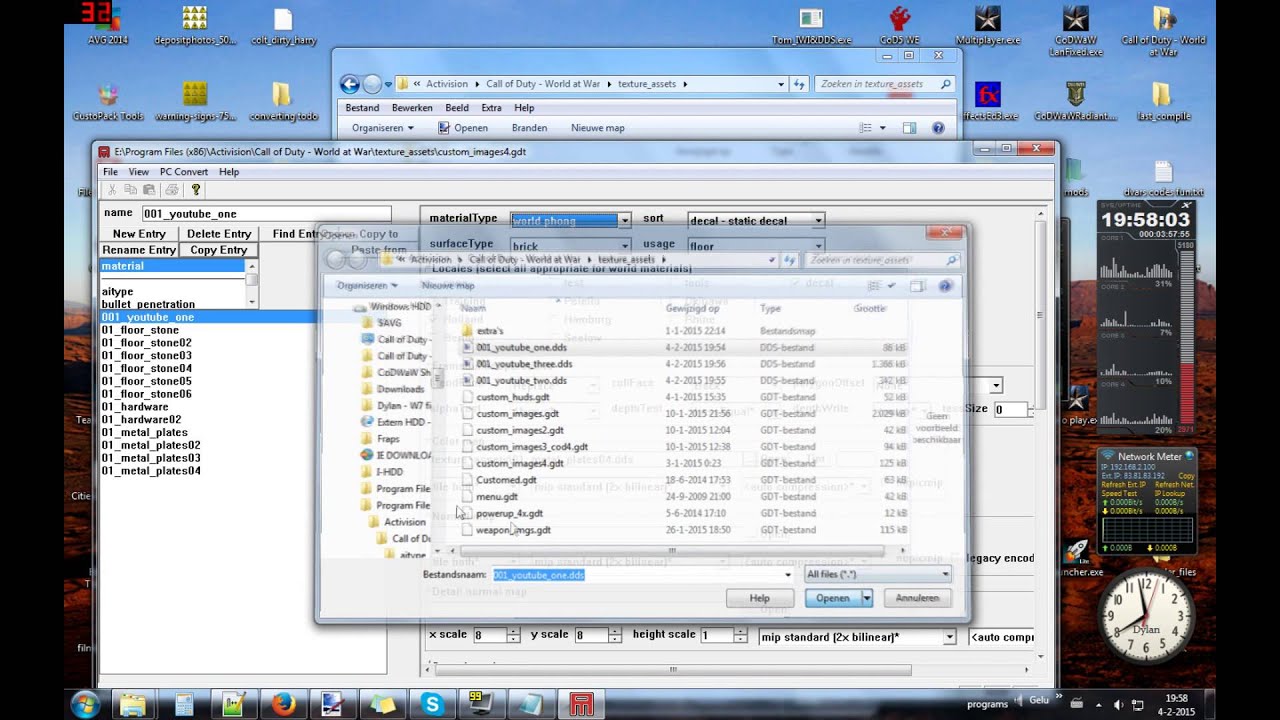Viewport: 1280px width, 720px height.
Task: Open Extra menu in Explorer window
Action: (x=491, y=108)
